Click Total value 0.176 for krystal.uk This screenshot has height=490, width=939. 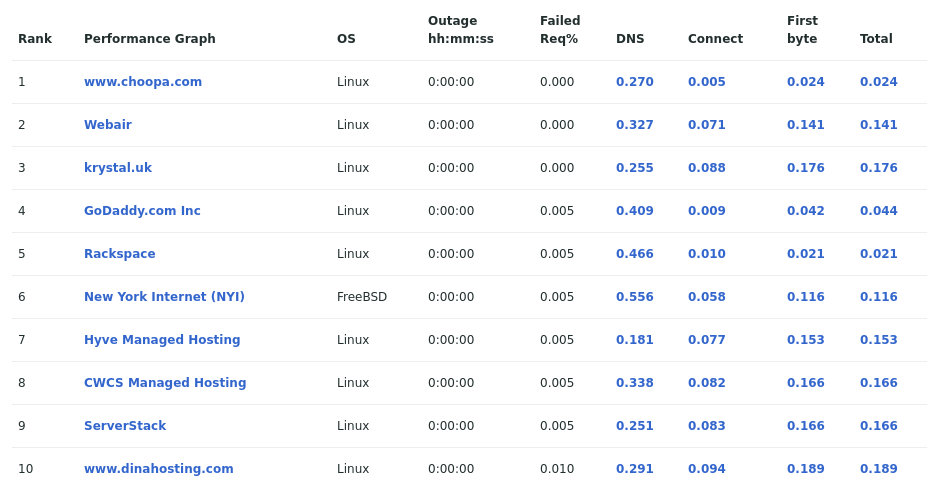[x=879, y=168]
